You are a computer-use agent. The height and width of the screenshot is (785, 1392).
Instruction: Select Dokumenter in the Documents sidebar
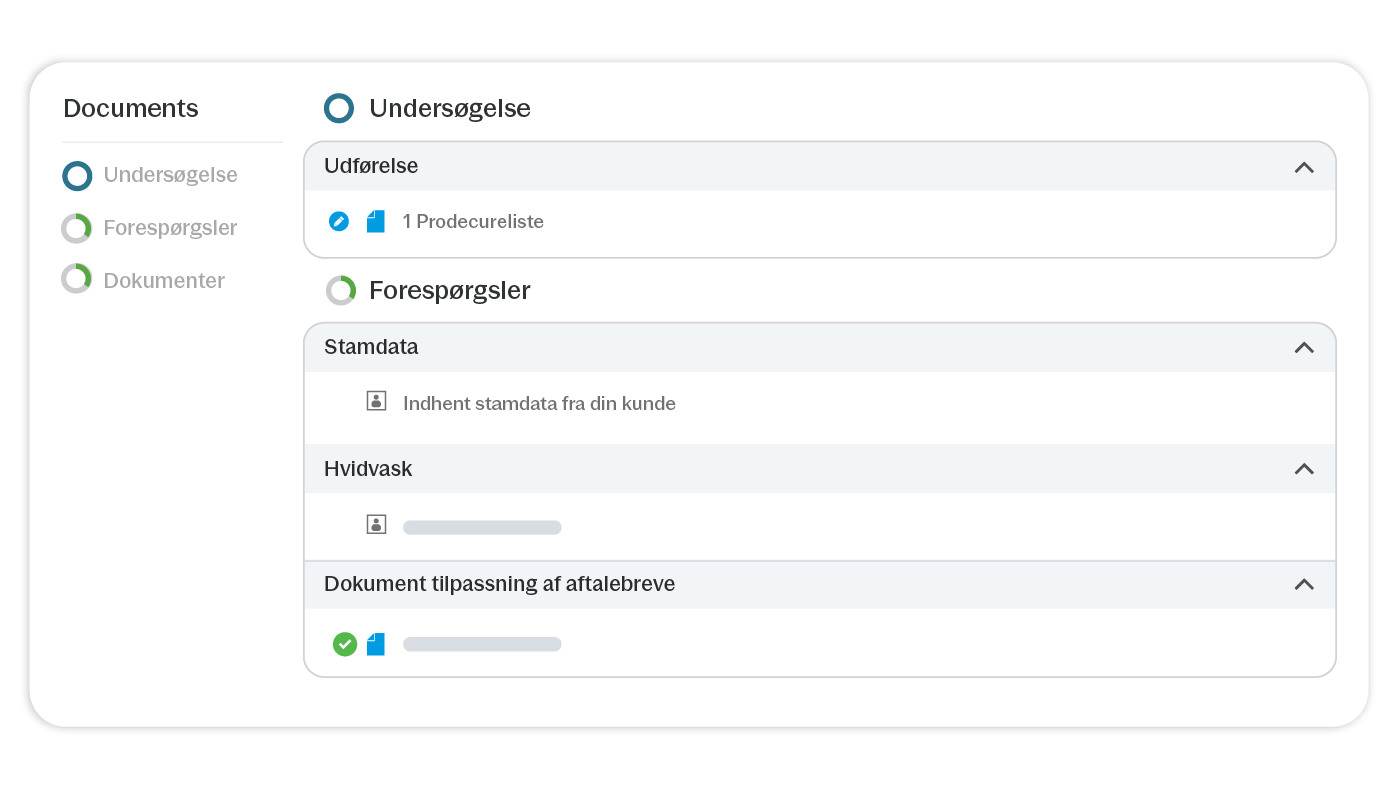coord(164,281)
